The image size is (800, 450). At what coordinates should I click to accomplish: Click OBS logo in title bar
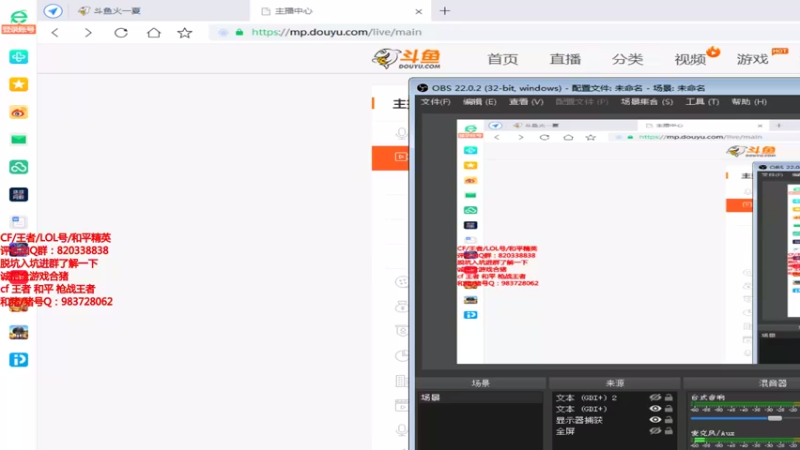coord(422,88)
